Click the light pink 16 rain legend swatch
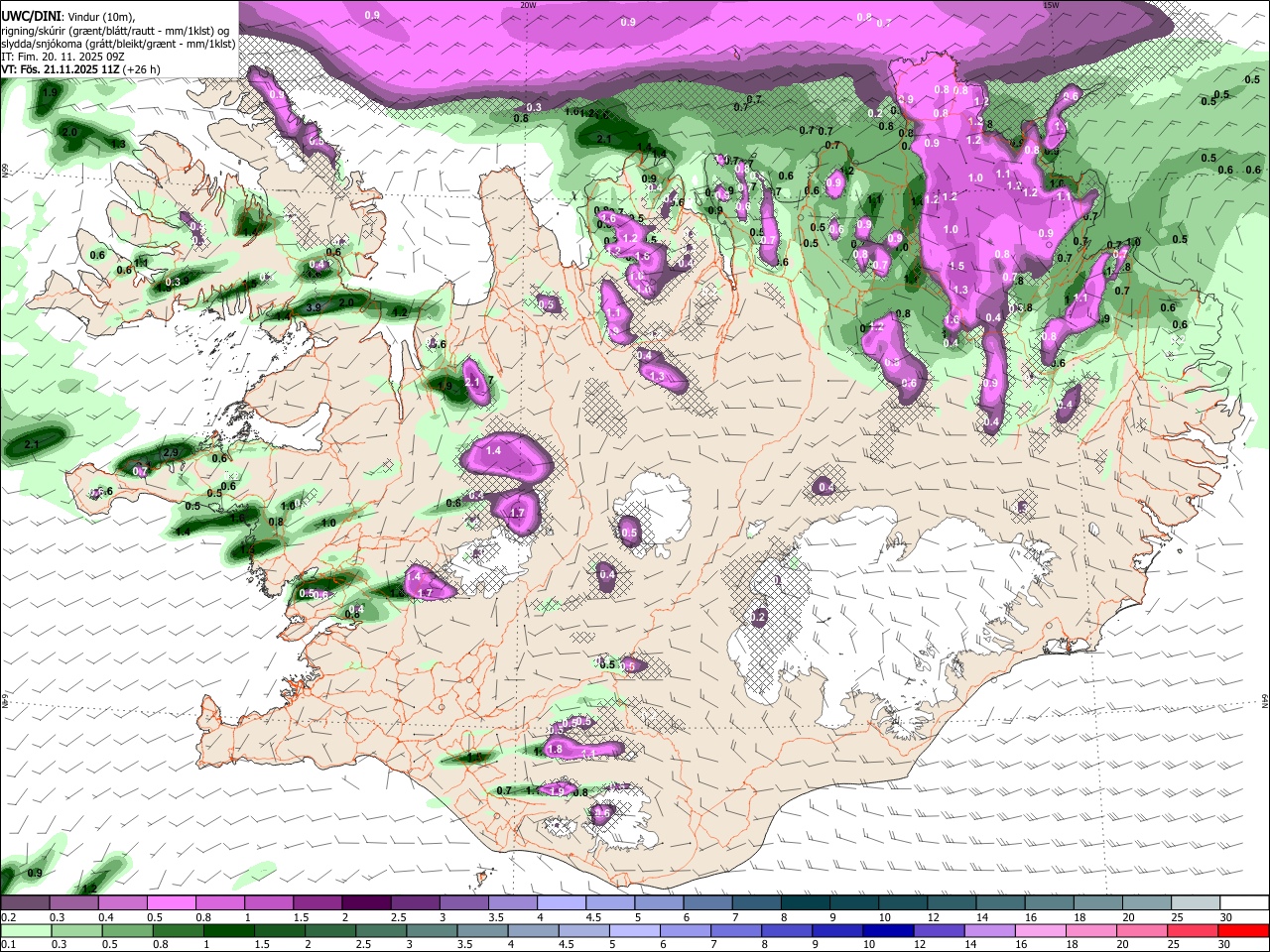This screenshot has height=952, width=1270. (1040, 931)
